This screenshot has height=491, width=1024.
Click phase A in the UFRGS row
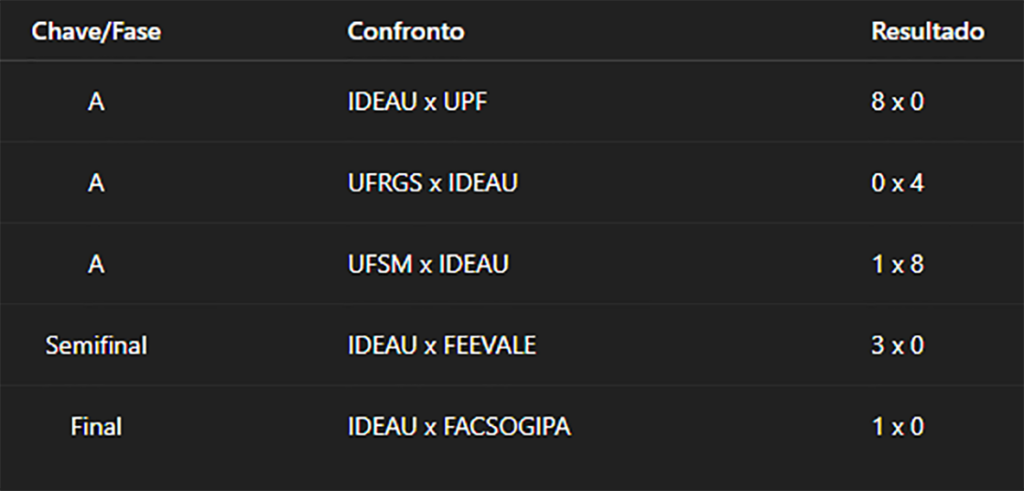coord(96,183)
